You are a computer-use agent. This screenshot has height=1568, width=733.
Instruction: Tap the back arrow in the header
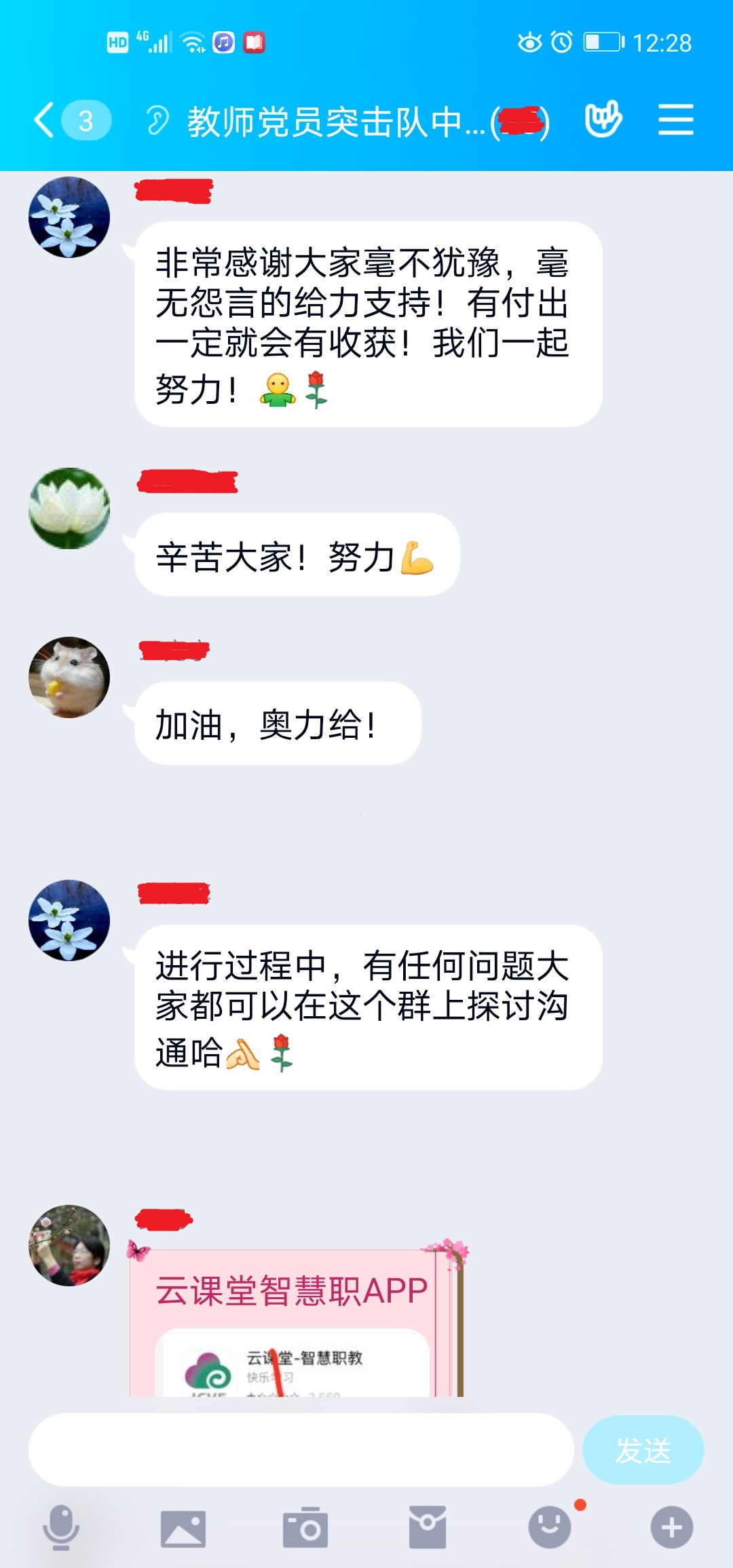(x=44, y=120)
